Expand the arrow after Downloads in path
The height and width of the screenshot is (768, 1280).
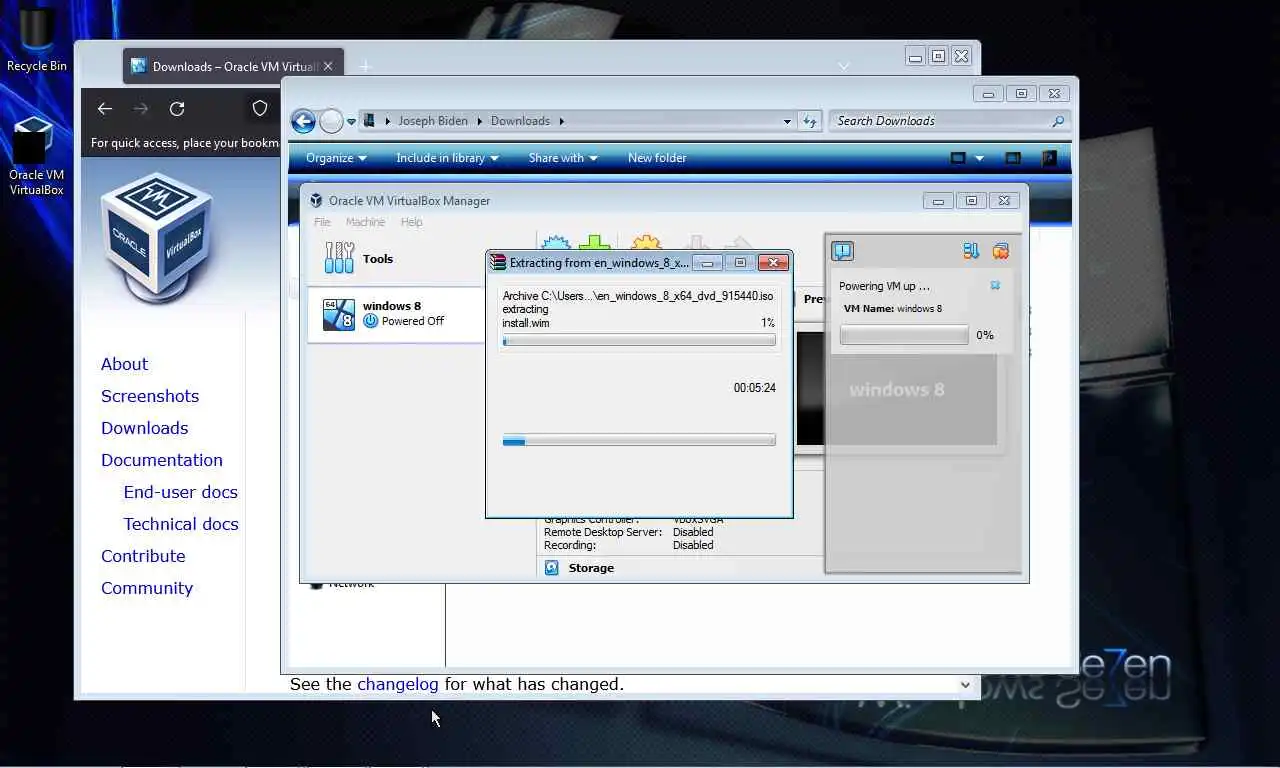point(561,121)
